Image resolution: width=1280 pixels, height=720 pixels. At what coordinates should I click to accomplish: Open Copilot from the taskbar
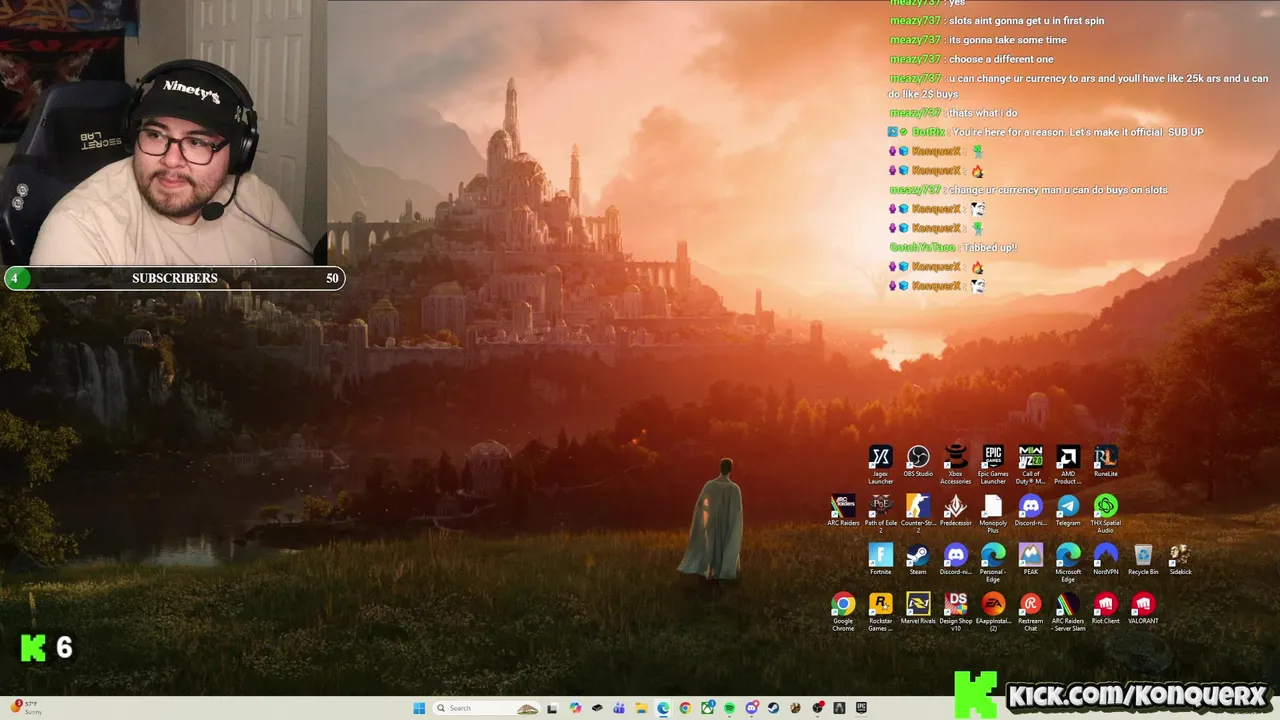tap(575, 708)
